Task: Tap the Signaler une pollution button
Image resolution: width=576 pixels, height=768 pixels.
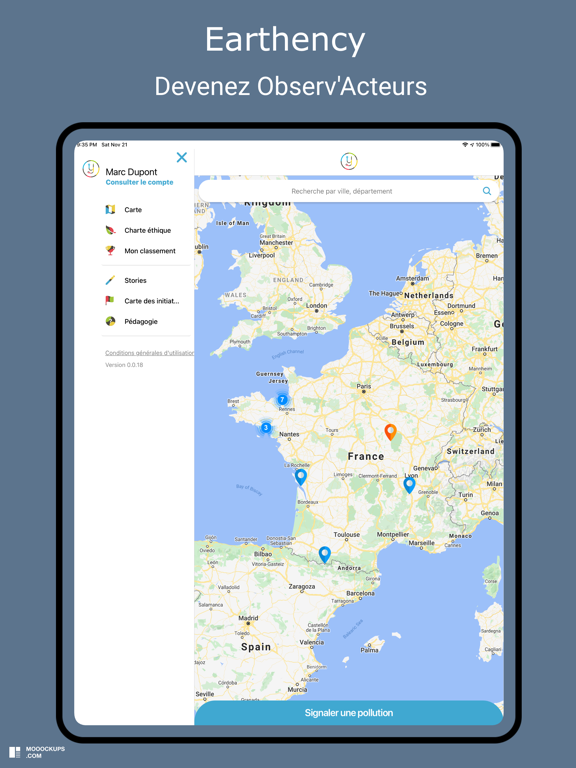Action: (349, 713)
